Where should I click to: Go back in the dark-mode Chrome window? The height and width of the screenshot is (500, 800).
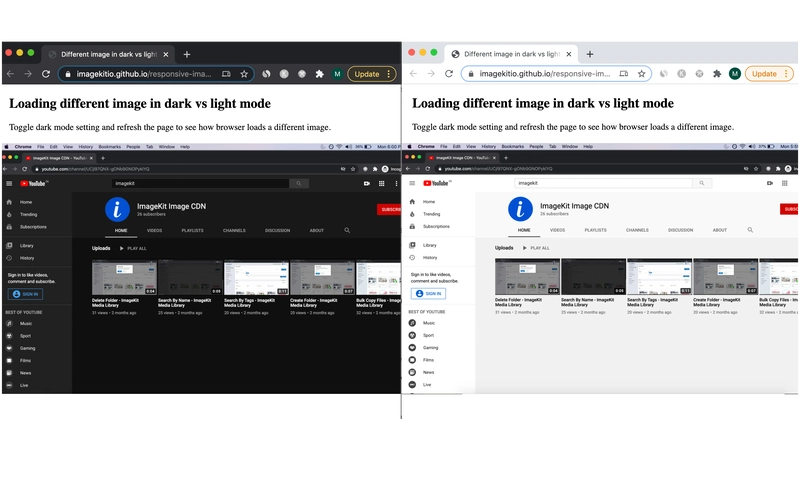pos(10,74)
